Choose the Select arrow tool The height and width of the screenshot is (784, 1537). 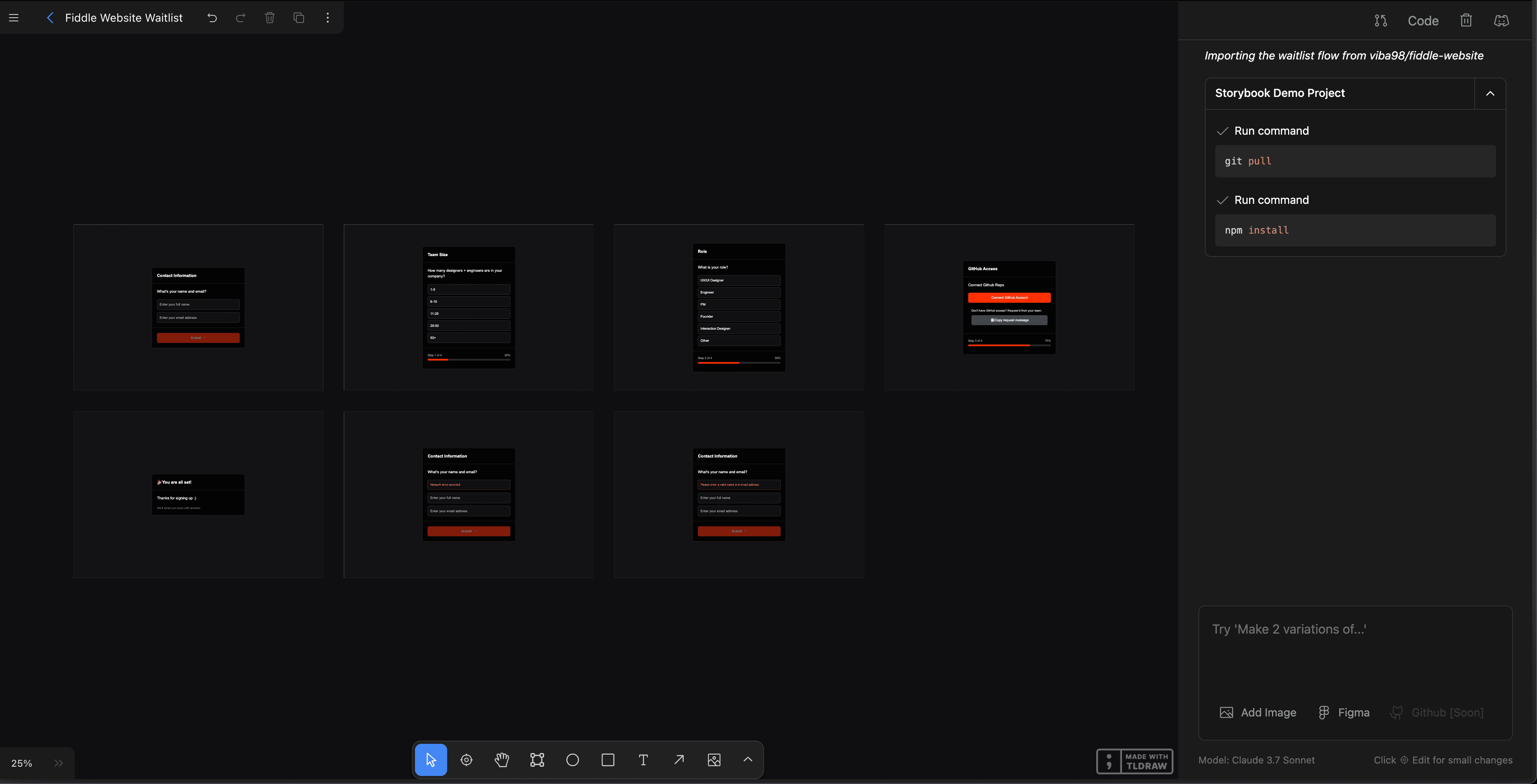pyautogui.click(x=431, y=759)
